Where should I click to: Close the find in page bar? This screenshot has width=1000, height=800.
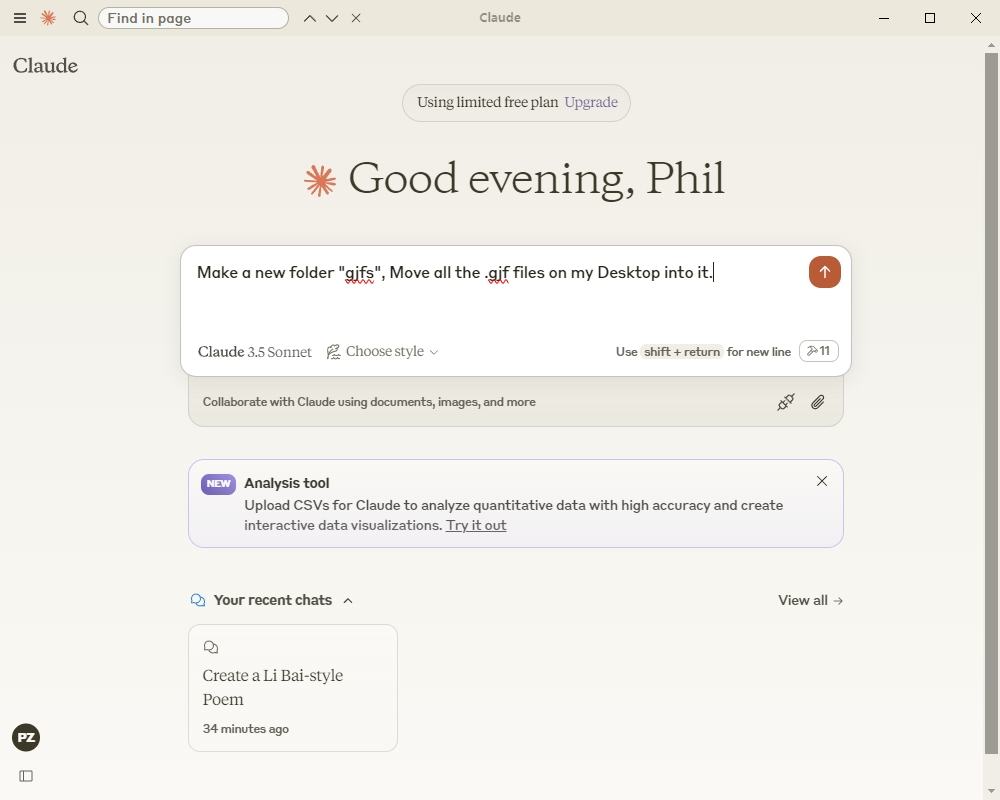356,18
